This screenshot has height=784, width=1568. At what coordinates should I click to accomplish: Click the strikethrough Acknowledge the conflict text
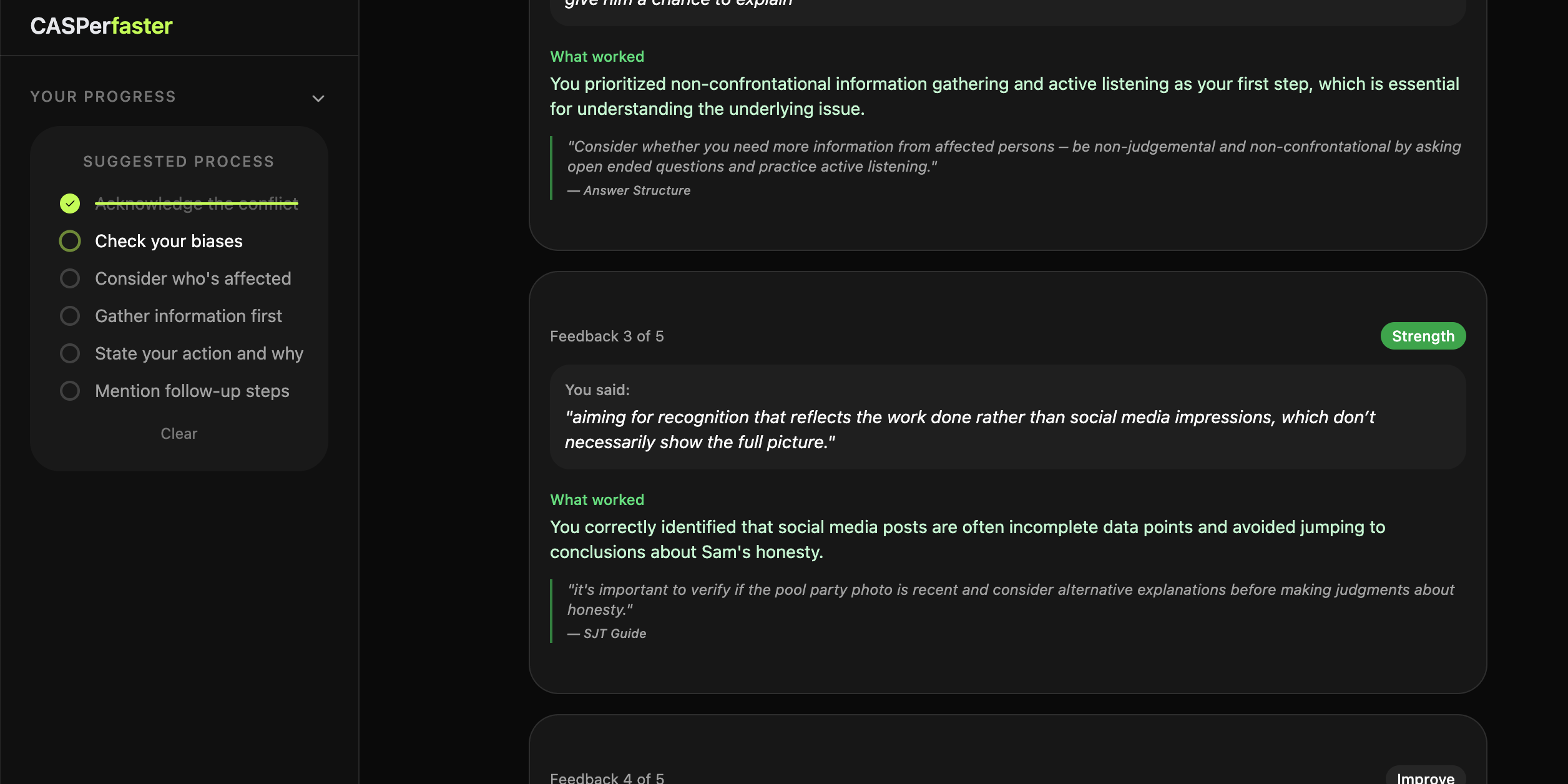click(x=196, y=203)
